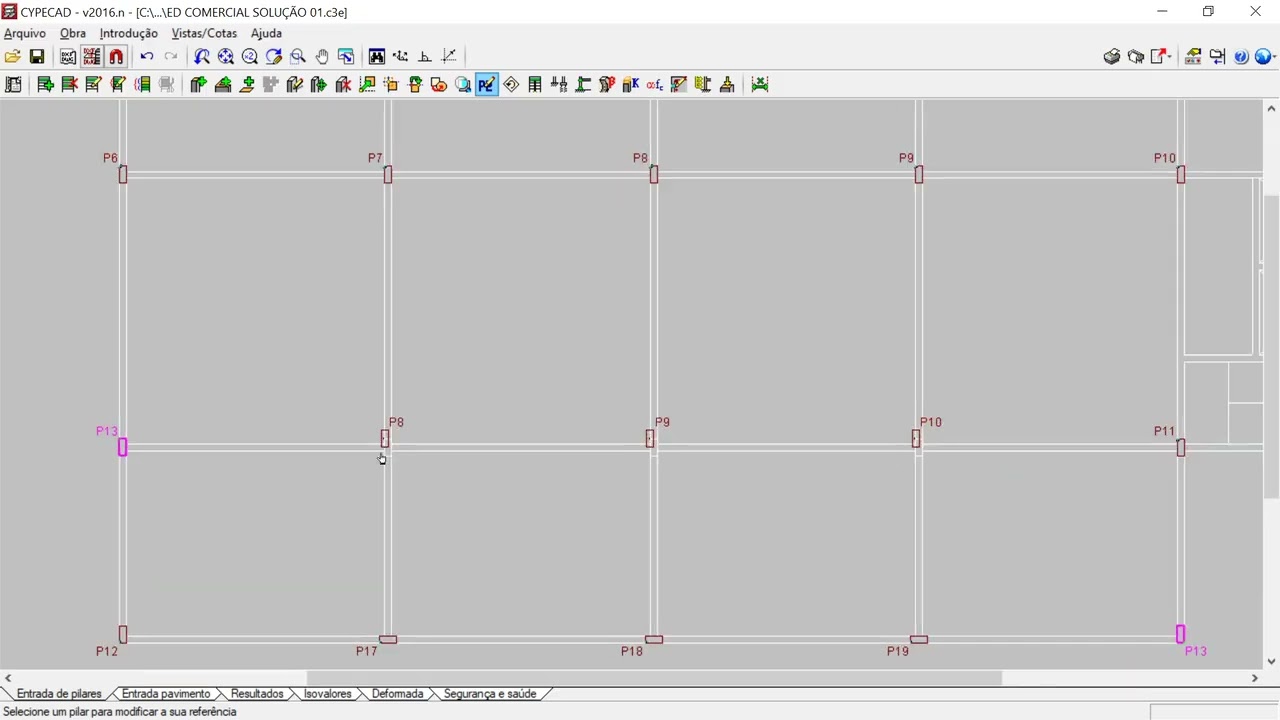
Task: Open the export icon's dropdown arrow
Action: point(1169,57)
